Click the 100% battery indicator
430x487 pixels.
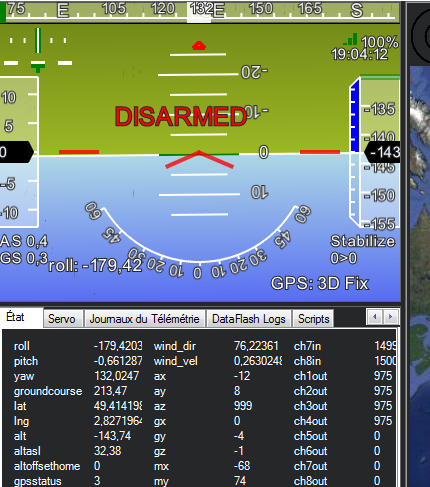[379, 42]
